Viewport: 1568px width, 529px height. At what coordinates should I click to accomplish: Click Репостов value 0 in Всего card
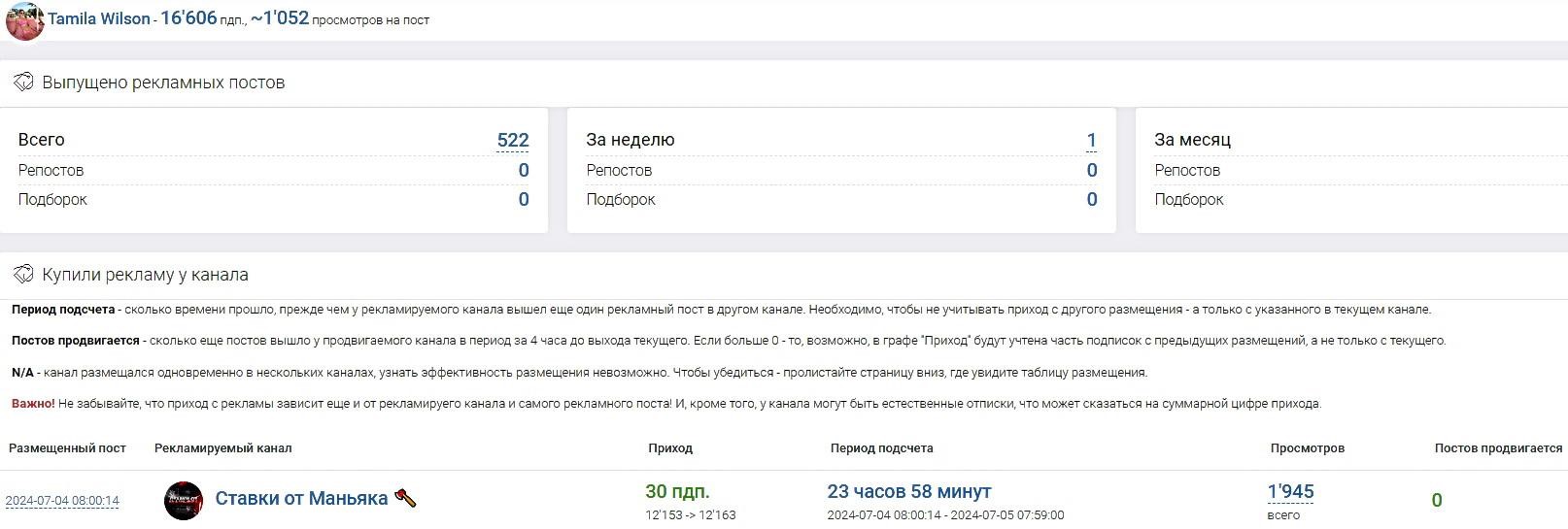(524, 171)
